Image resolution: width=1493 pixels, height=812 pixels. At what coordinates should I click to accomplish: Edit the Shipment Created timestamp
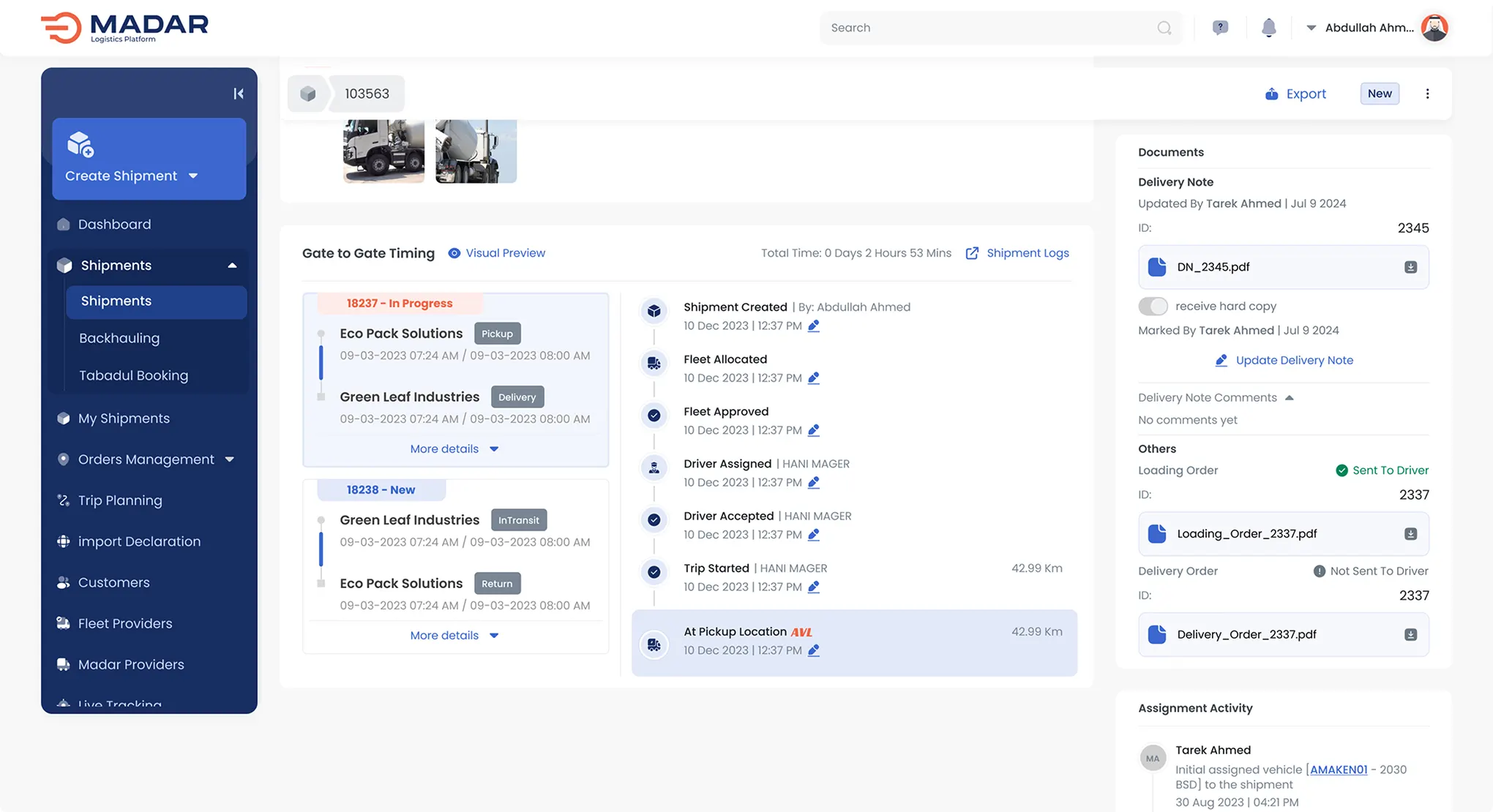pyautogui.click(x=813, y=326)
